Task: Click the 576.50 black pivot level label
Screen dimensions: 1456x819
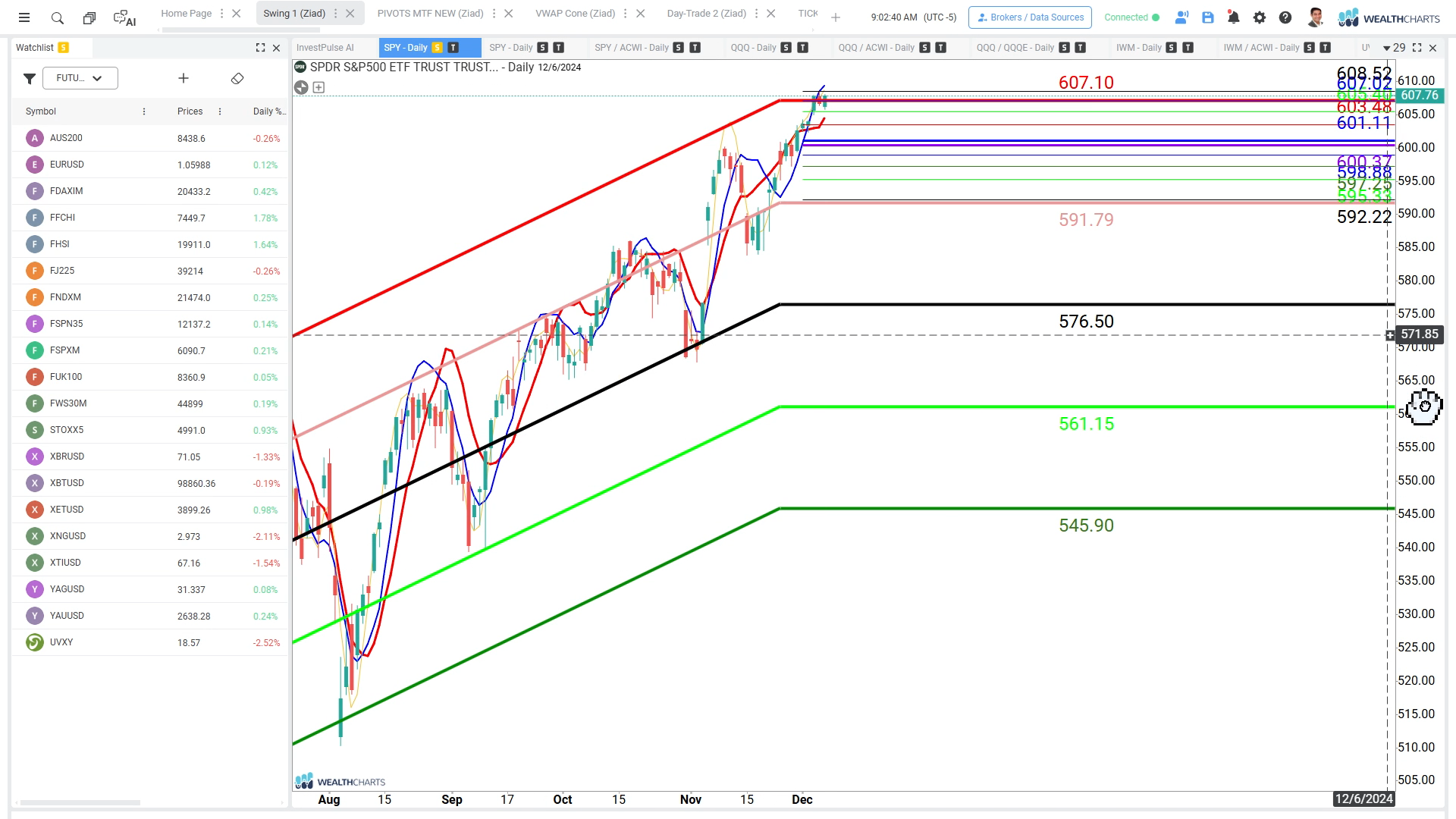Action: click(x=1086, y=322)
